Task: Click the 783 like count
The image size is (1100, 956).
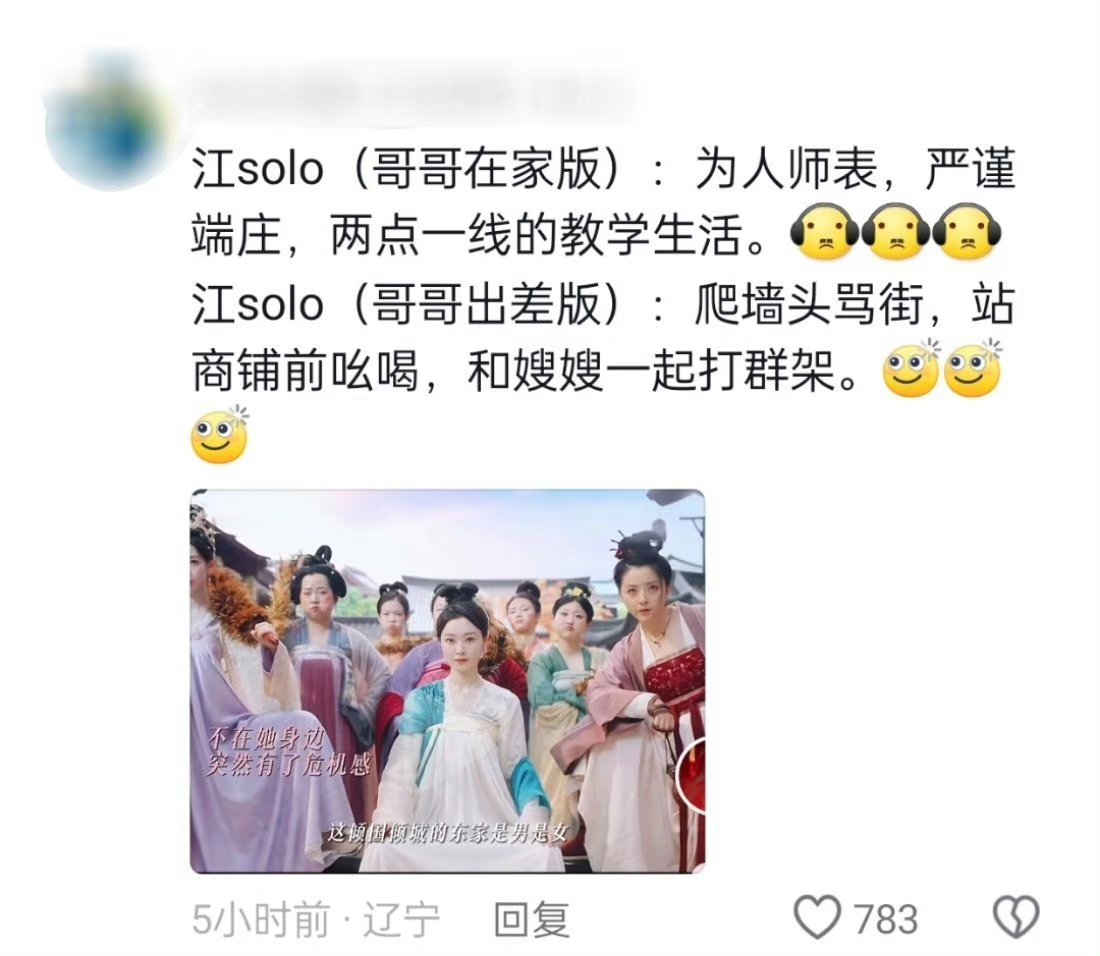Action: pyautogui.click(x=885, y=918)
